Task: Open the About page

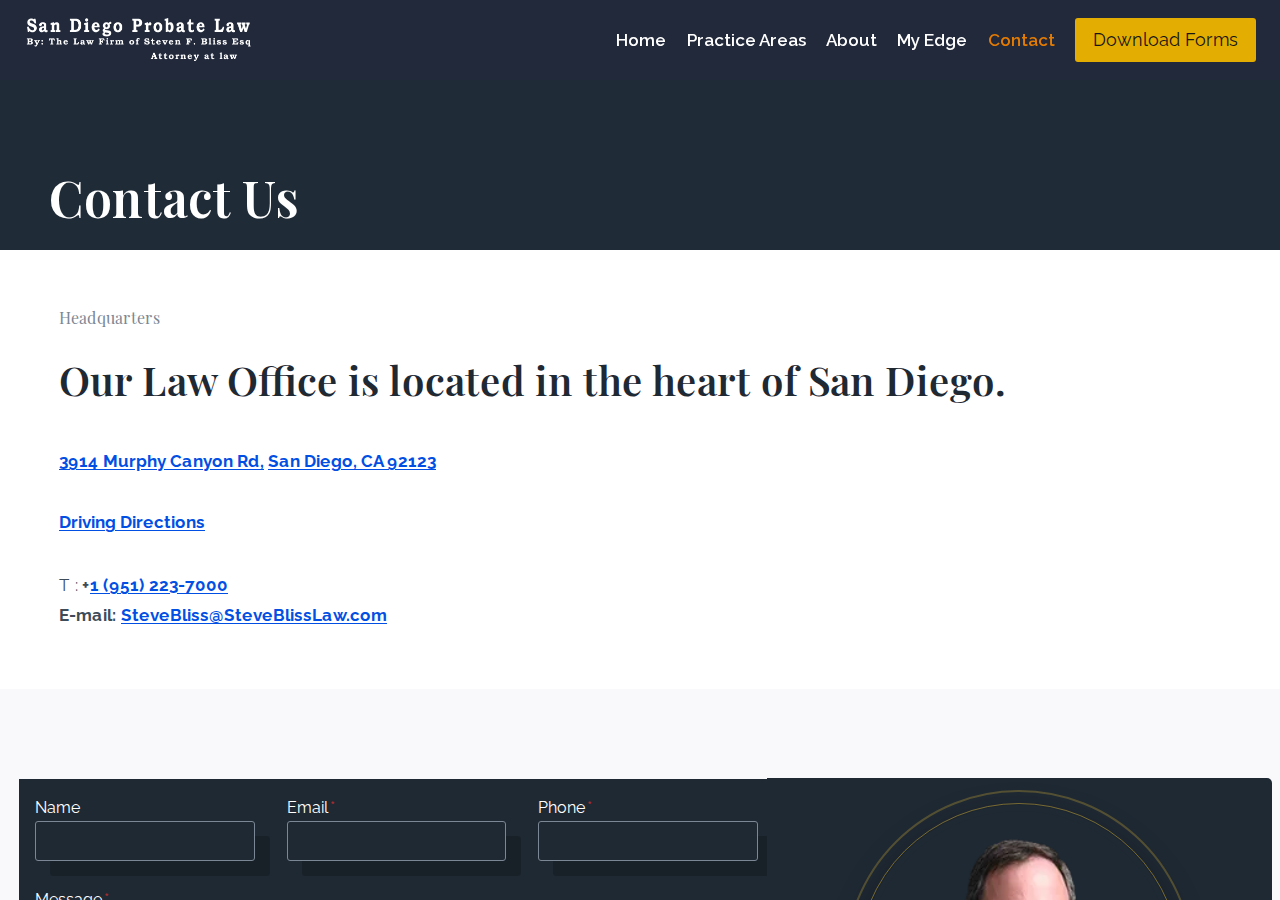Action: click(851, 40)
